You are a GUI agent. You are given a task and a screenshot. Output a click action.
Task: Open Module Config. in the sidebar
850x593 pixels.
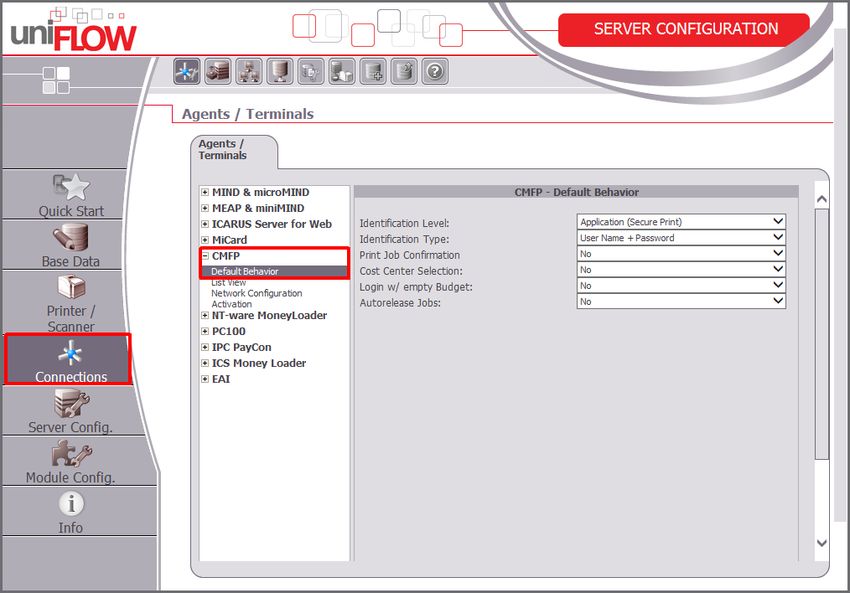coord(70,462)
